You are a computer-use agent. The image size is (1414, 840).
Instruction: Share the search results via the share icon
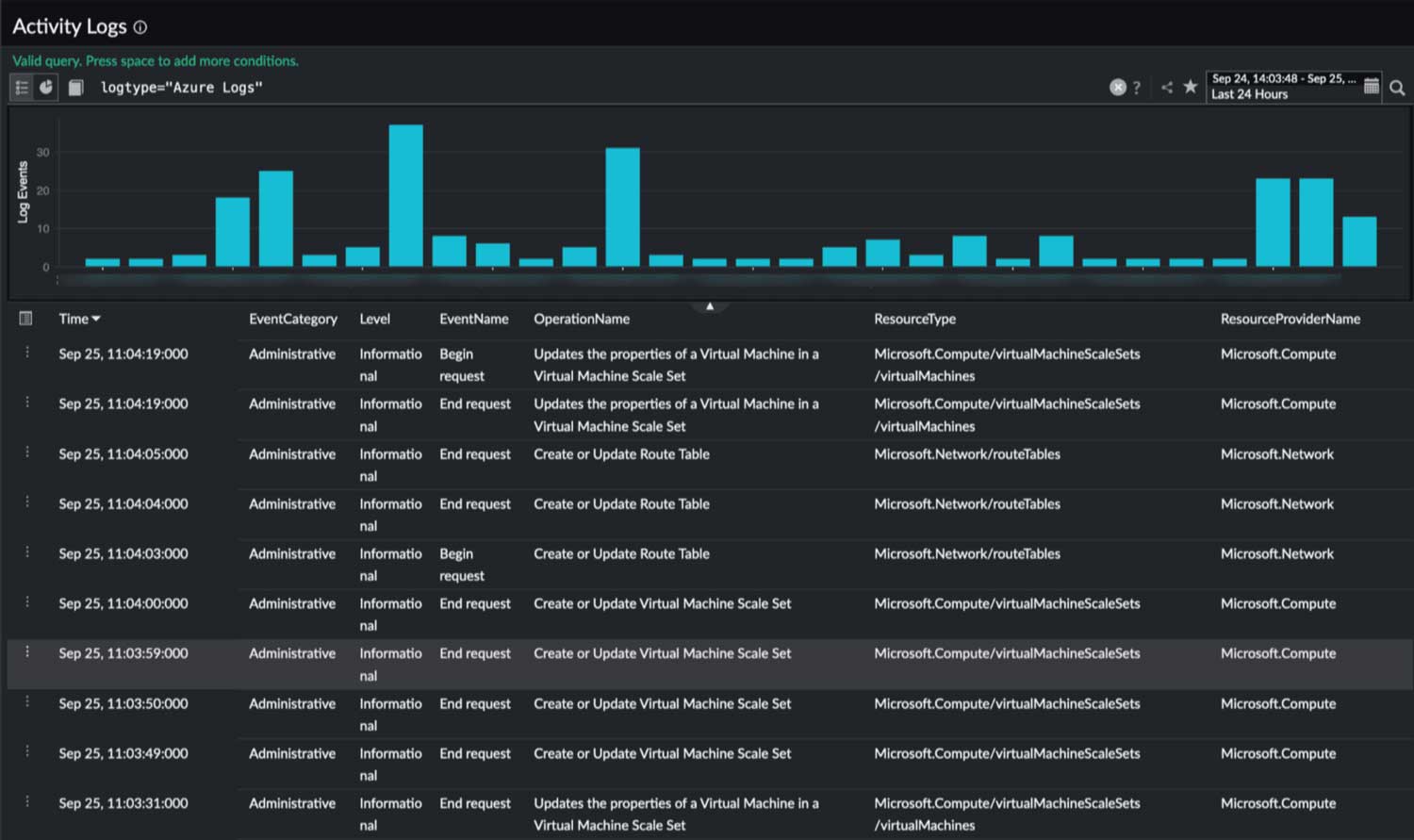(1166, 87)
